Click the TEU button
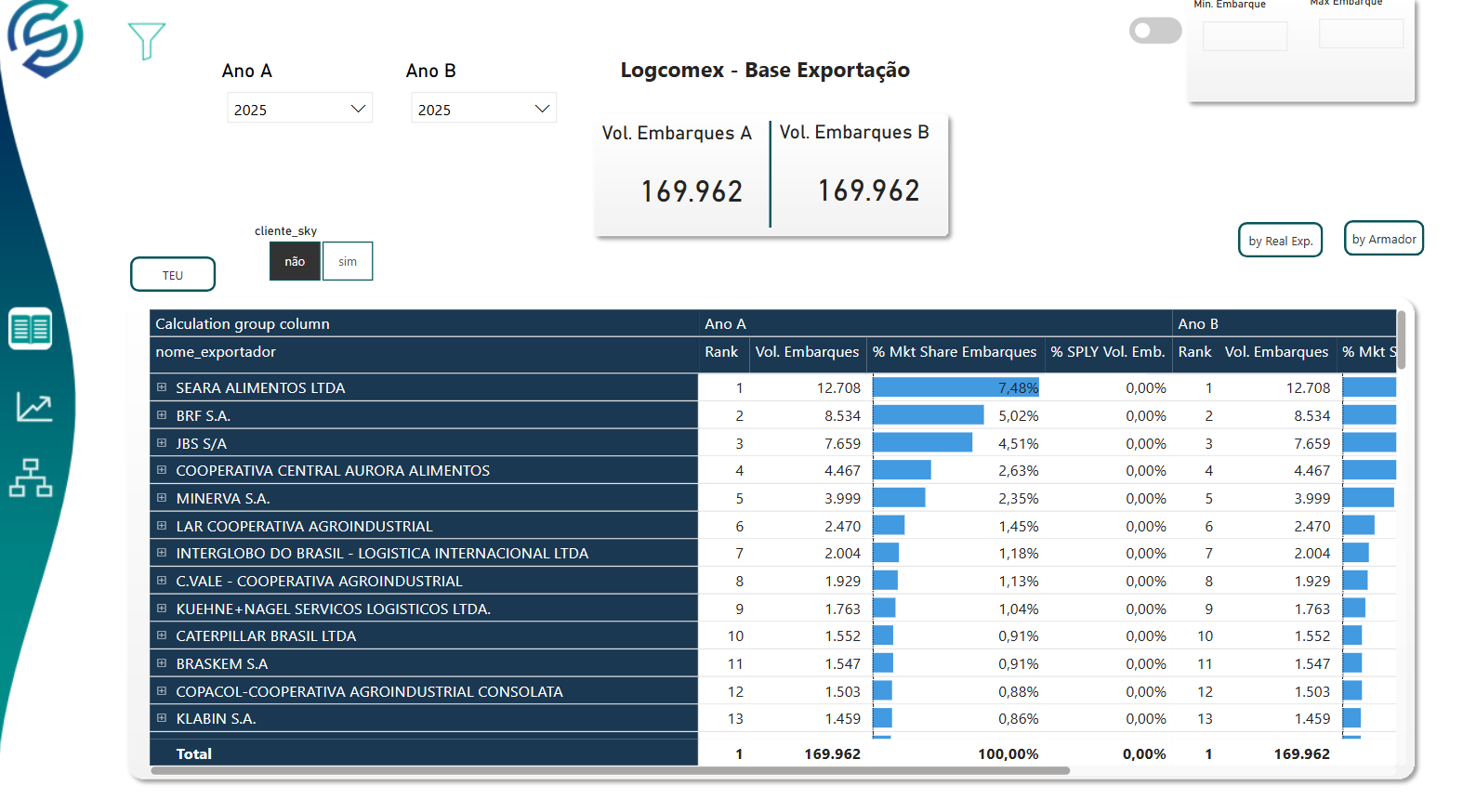The height and width of the screenshot is (812, 1463). point(173,275)
